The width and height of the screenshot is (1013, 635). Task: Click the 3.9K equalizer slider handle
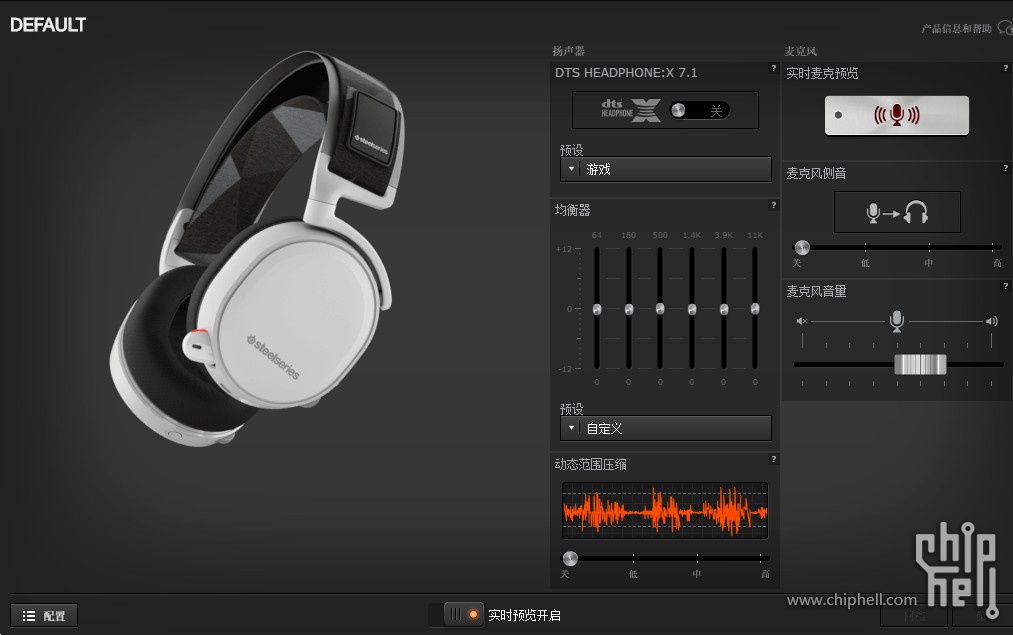(x=724, y=309)
